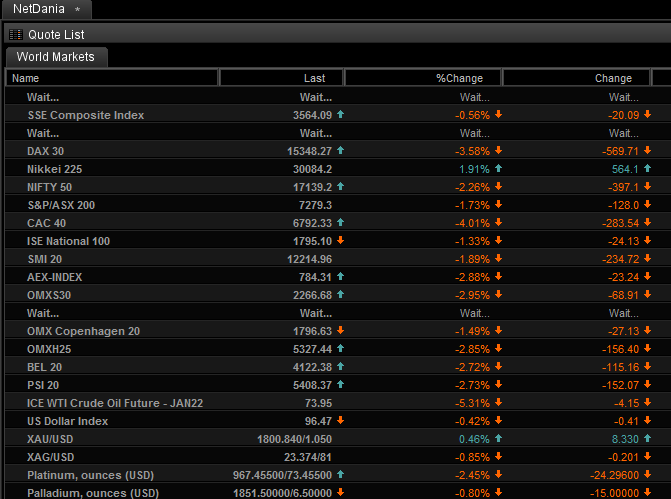671x499 pixels.
Task: Switch to the NetDania tab
Action: tap(46, 9)
